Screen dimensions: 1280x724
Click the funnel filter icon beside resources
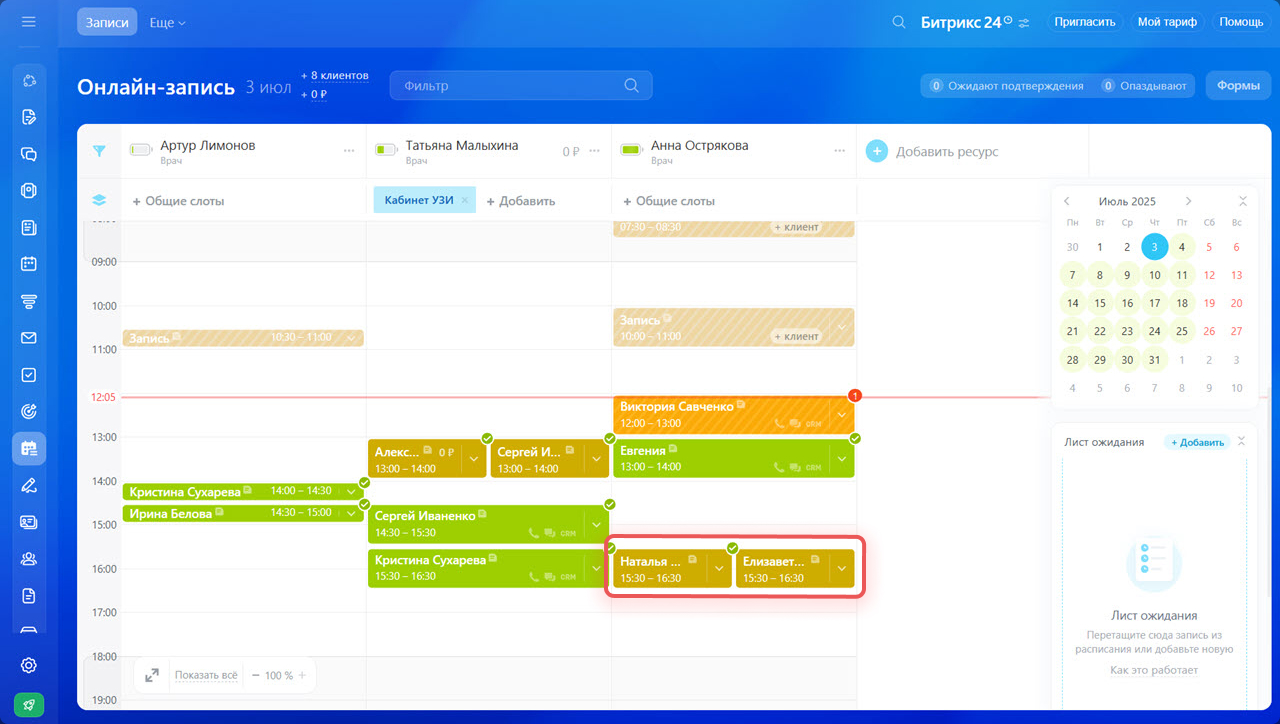[x=99, y=151]
